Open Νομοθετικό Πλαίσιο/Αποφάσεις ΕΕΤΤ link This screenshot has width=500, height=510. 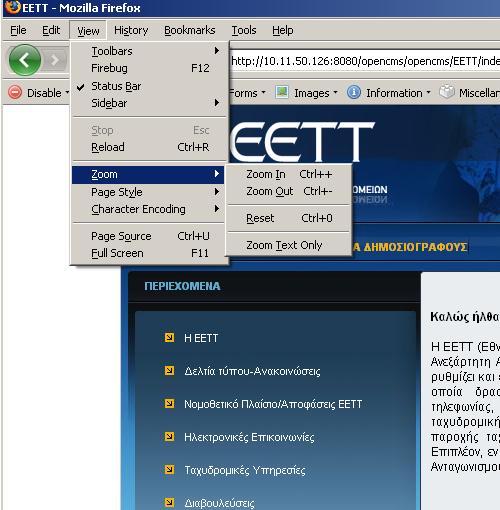[273, 404]
